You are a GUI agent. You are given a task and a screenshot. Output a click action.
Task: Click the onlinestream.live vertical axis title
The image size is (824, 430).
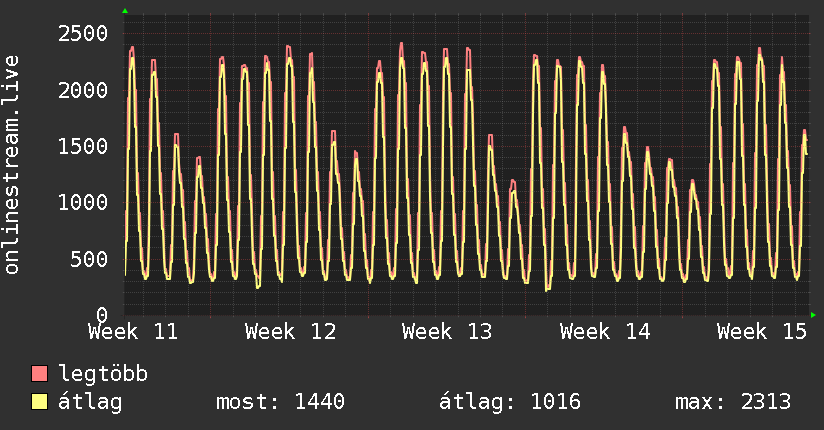pos(12,165)
